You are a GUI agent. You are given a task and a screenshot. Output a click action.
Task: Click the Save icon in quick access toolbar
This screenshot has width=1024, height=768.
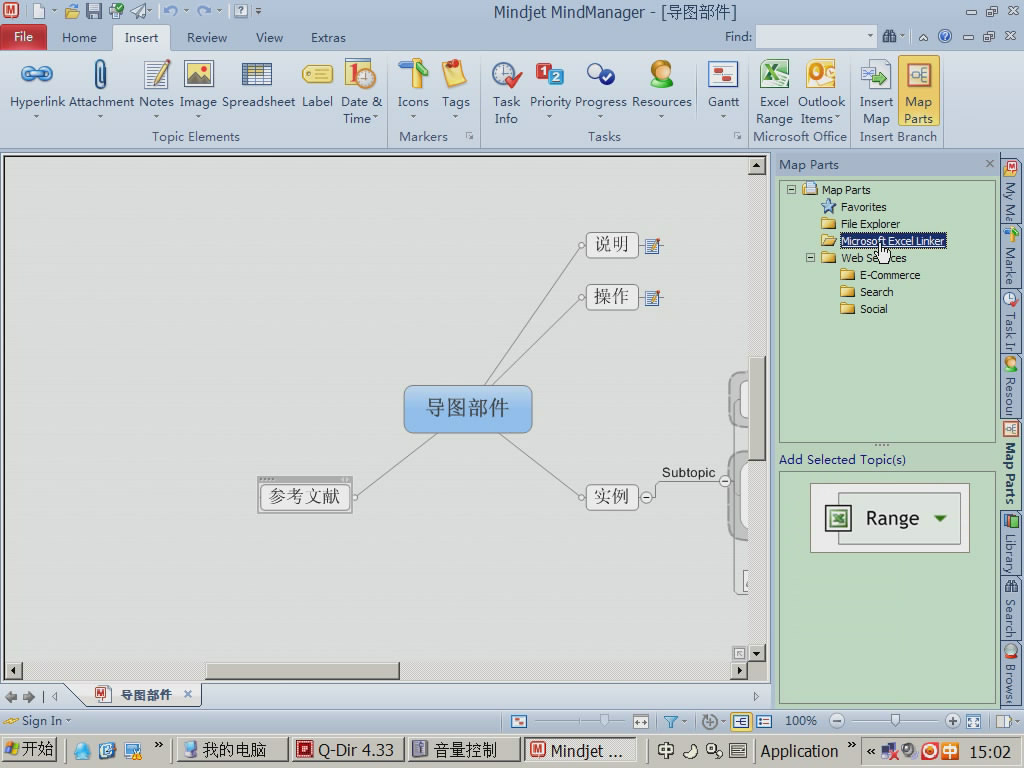point(93,11)
